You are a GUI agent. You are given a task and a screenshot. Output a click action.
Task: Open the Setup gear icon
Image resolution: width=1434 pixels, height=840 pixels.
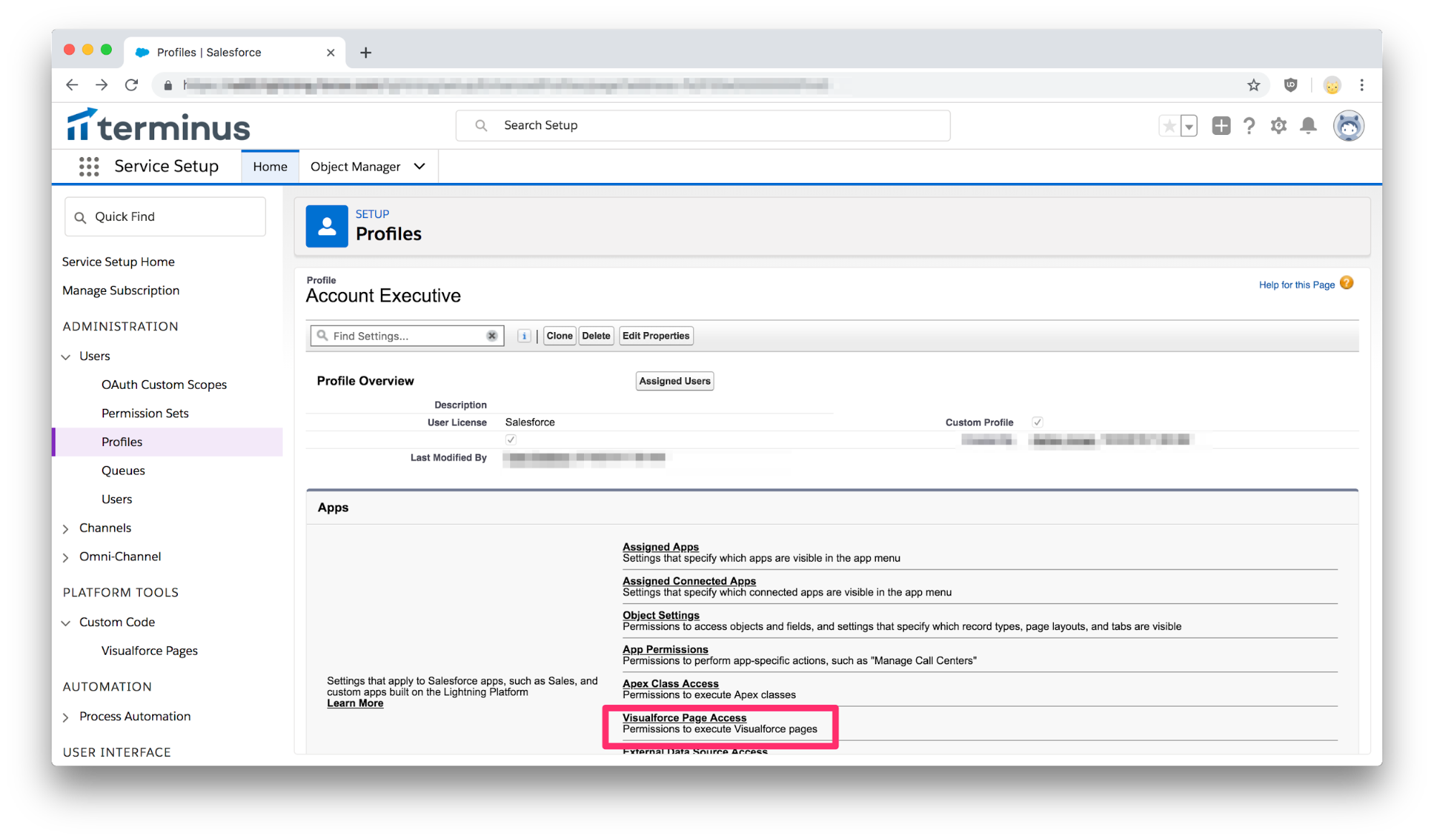[1278, 126]
